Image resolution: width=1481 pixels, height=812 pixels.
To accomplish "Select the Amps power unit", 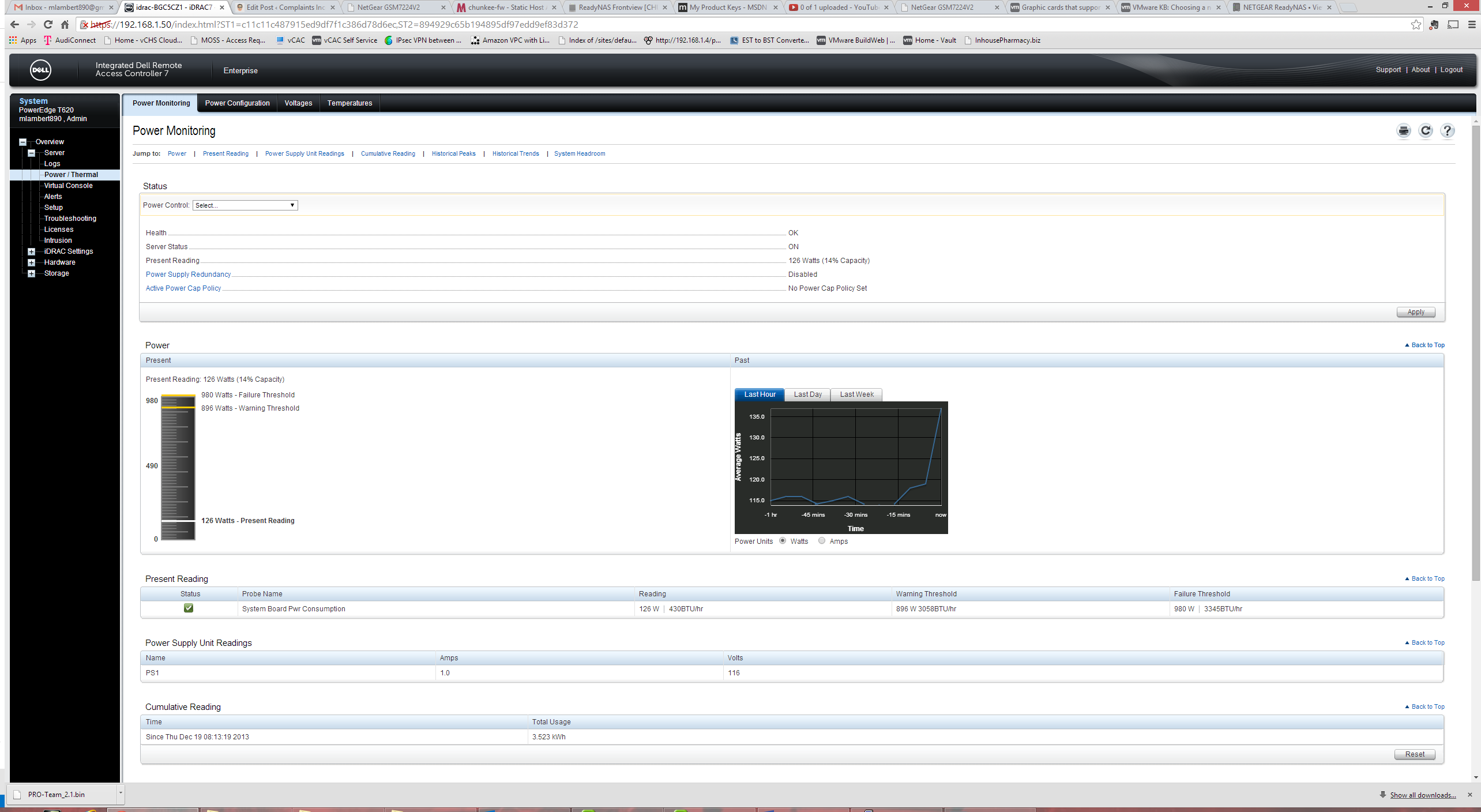I will [821, 540].
